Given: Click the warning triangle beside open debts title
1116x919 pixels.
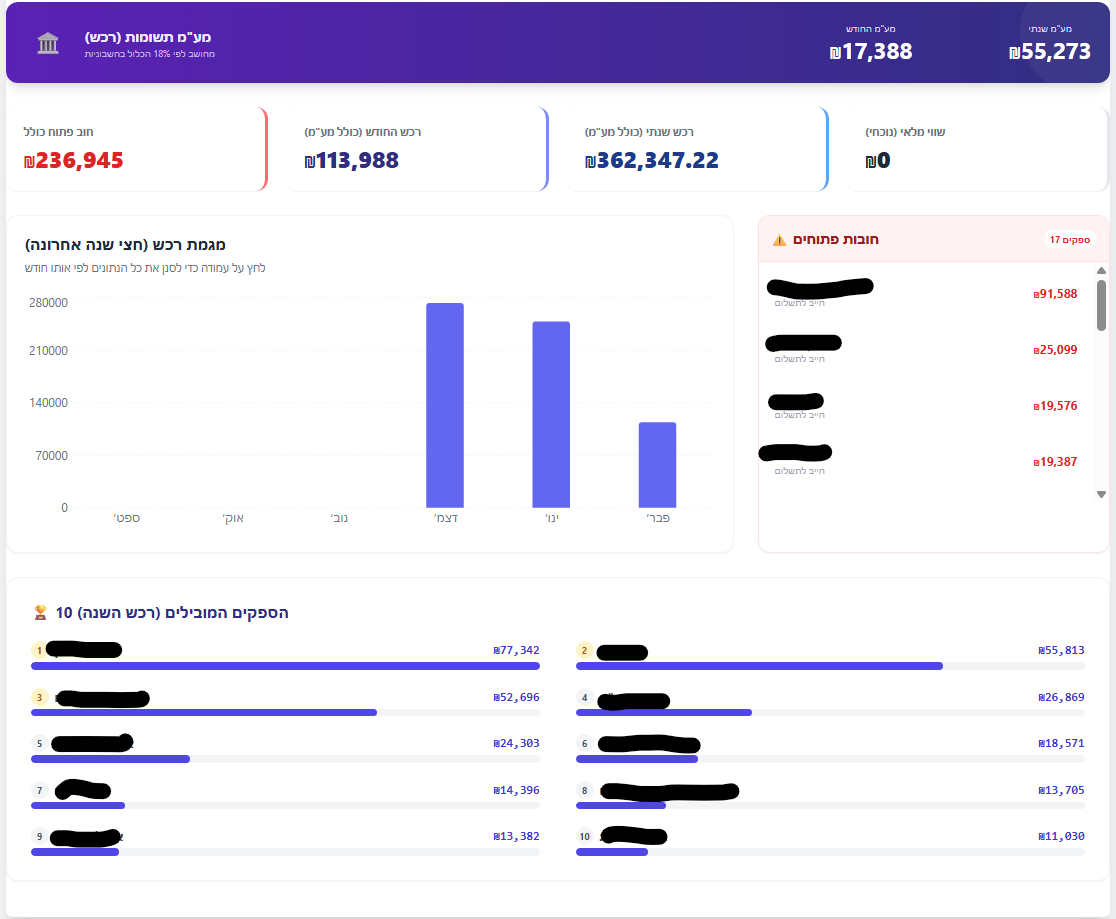Looking at the screenshot, I should click(x=779, y=240).
